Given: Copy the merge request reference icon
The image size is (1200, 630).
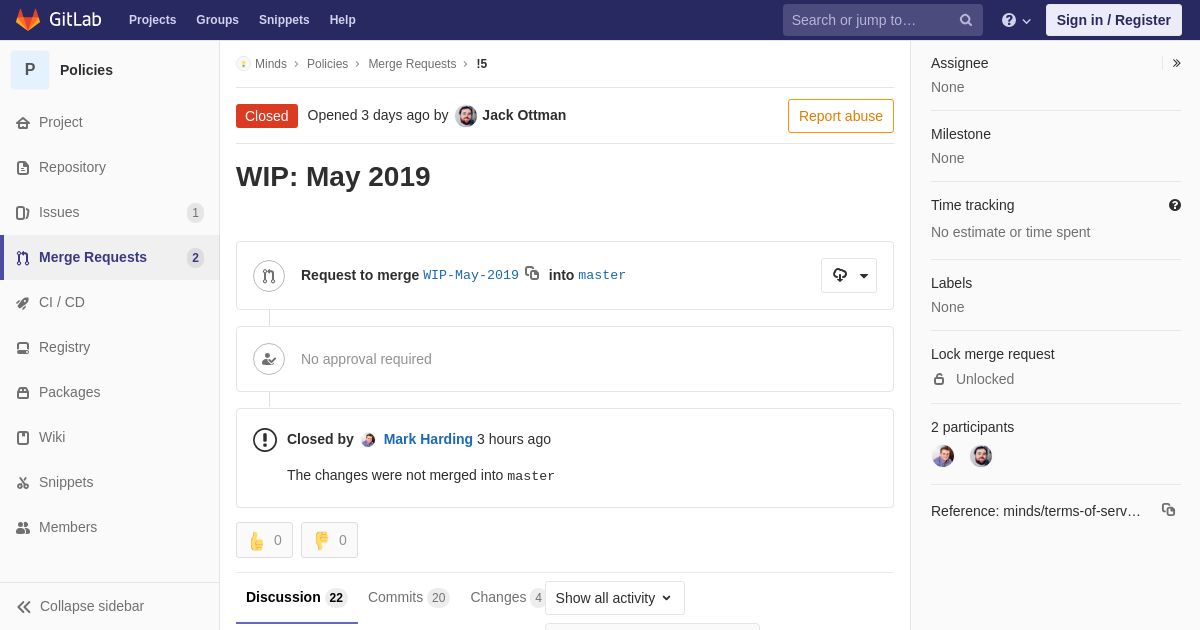Looking at the screenshot, I should 1168,510.
